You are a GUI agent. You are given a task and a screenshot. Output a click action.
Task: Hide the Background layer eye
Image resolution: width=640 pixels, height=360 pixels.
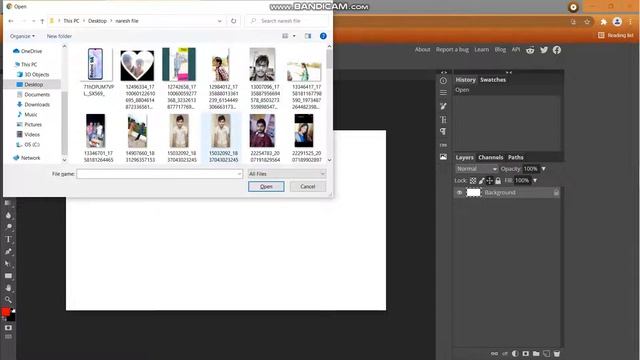point(459,193)
